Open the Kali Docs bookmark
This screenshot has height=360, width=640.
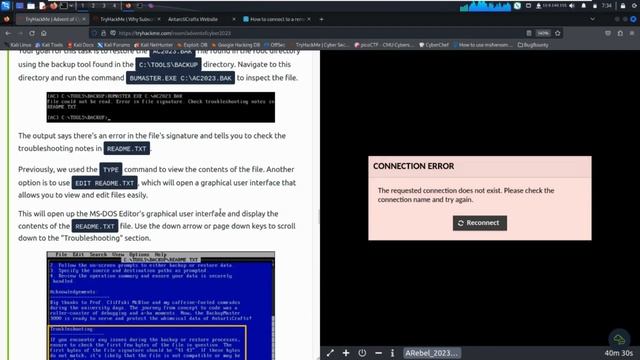81,45
